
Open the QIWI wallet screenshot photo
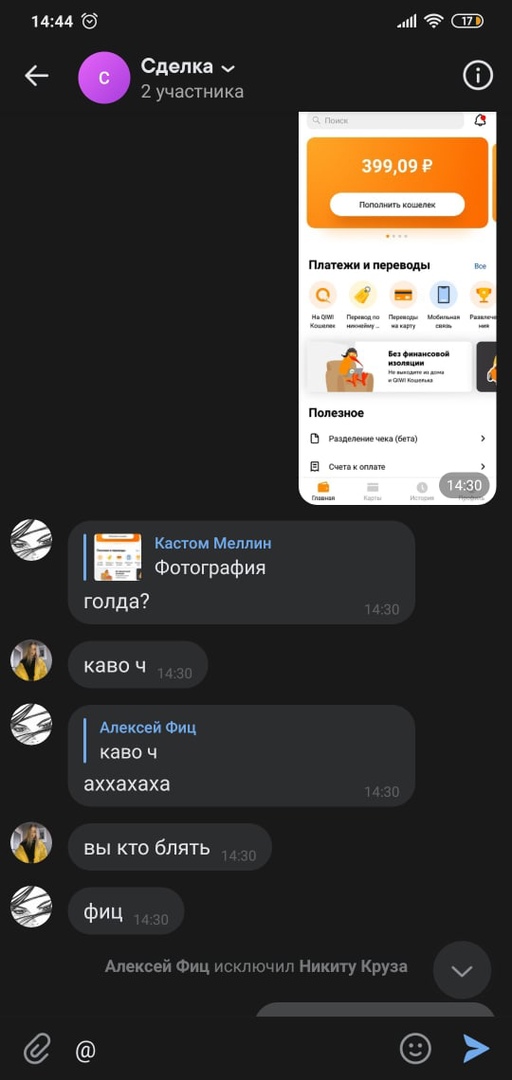397,308
